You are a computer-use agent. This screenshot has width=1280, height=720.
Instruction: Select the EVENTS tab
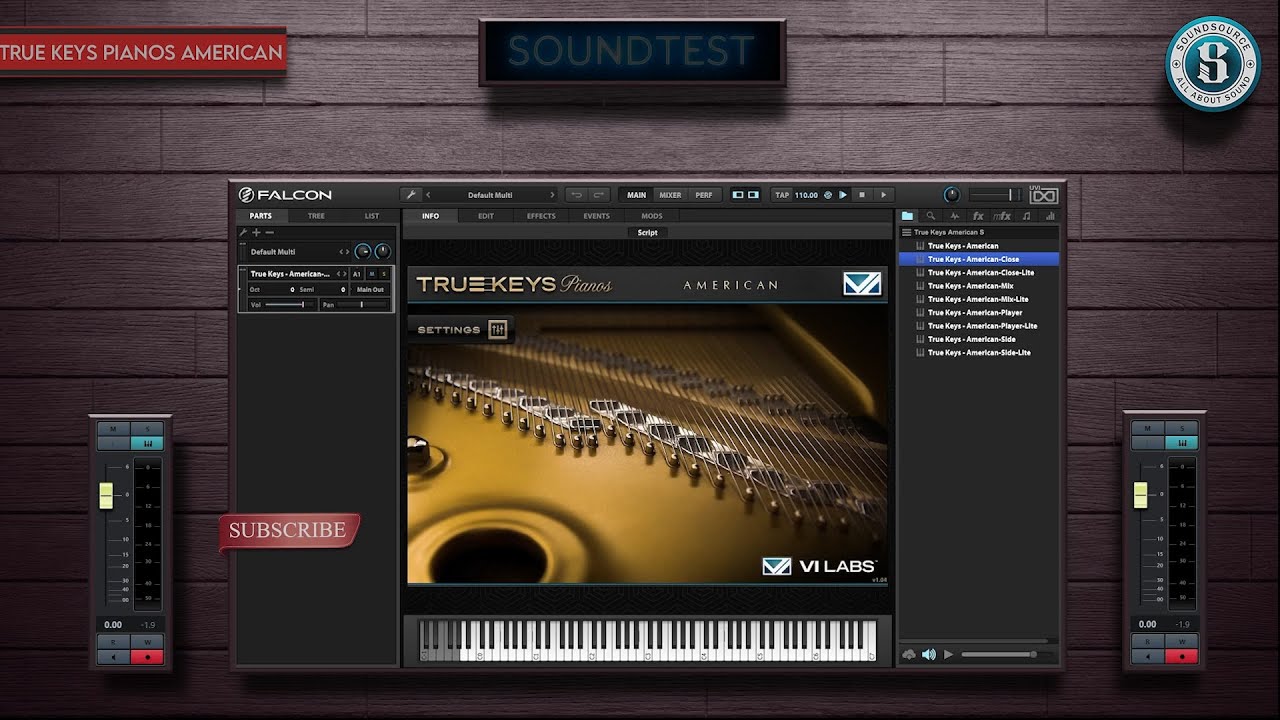596,216
